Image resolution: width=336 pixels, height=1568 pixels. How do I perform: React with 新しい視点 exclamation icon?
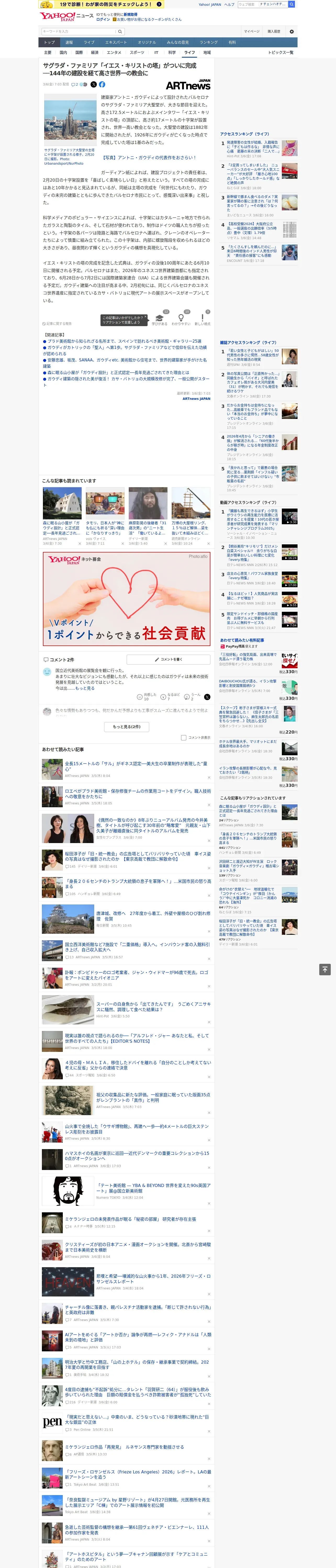203,318
